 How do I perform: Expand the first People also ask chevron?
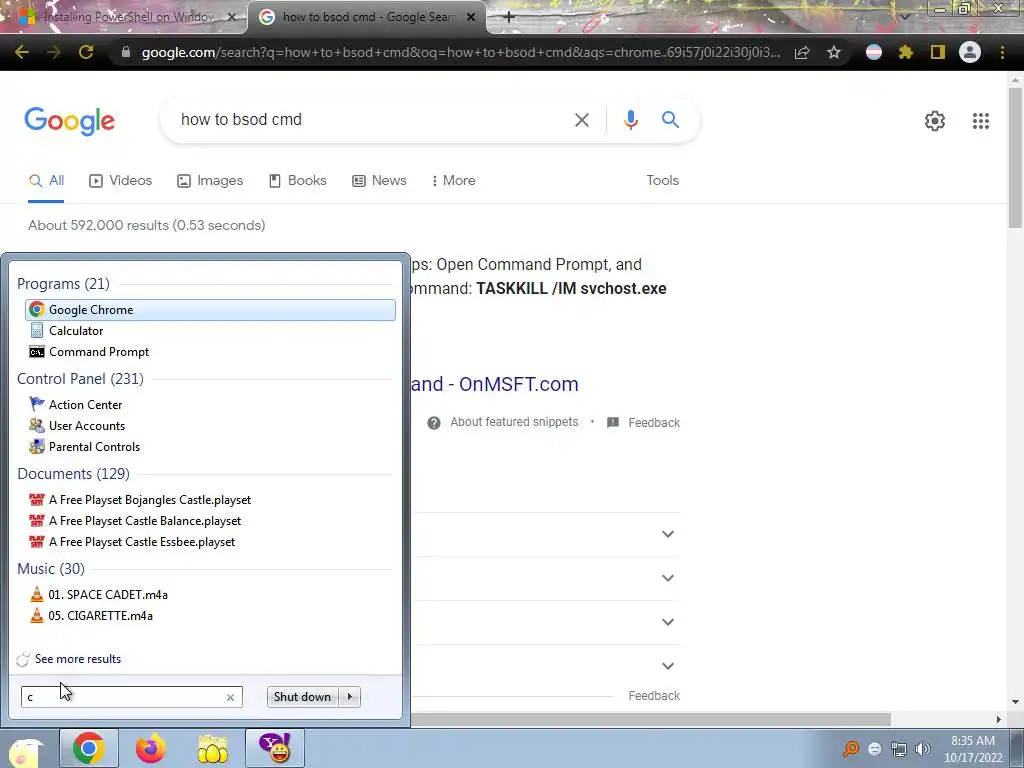coord(667,534)
